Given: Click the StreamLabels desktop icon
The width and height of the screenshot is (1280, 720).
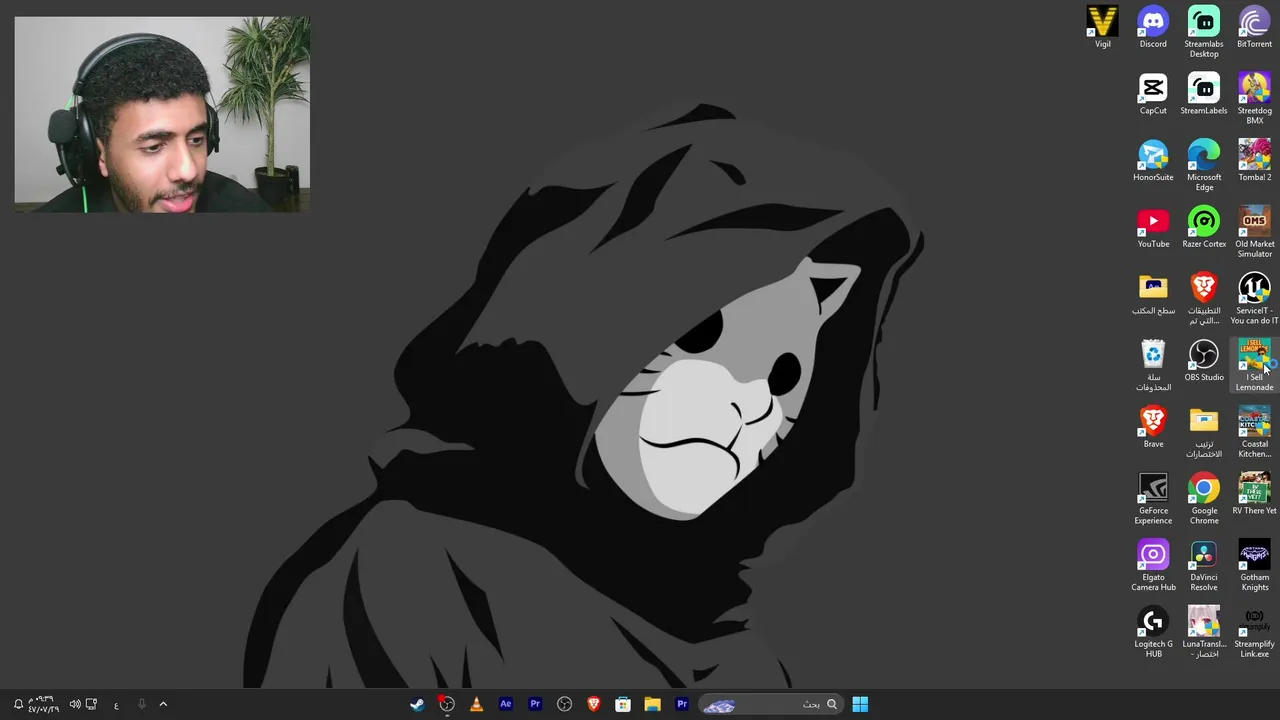Looking at the screenshot, I should pos(1204,94).
